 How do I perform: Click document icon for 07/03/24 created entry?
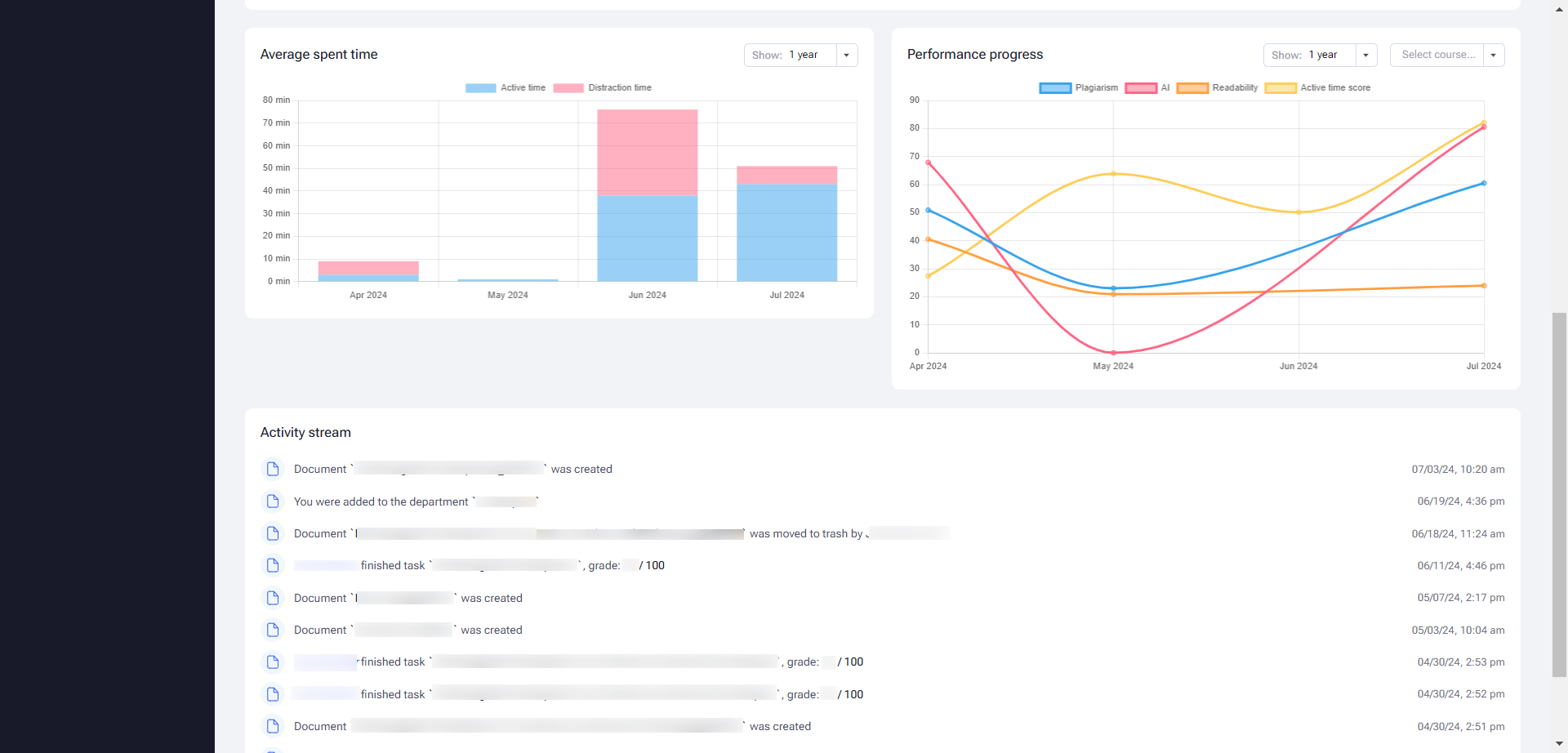click(x=273, y=469)
